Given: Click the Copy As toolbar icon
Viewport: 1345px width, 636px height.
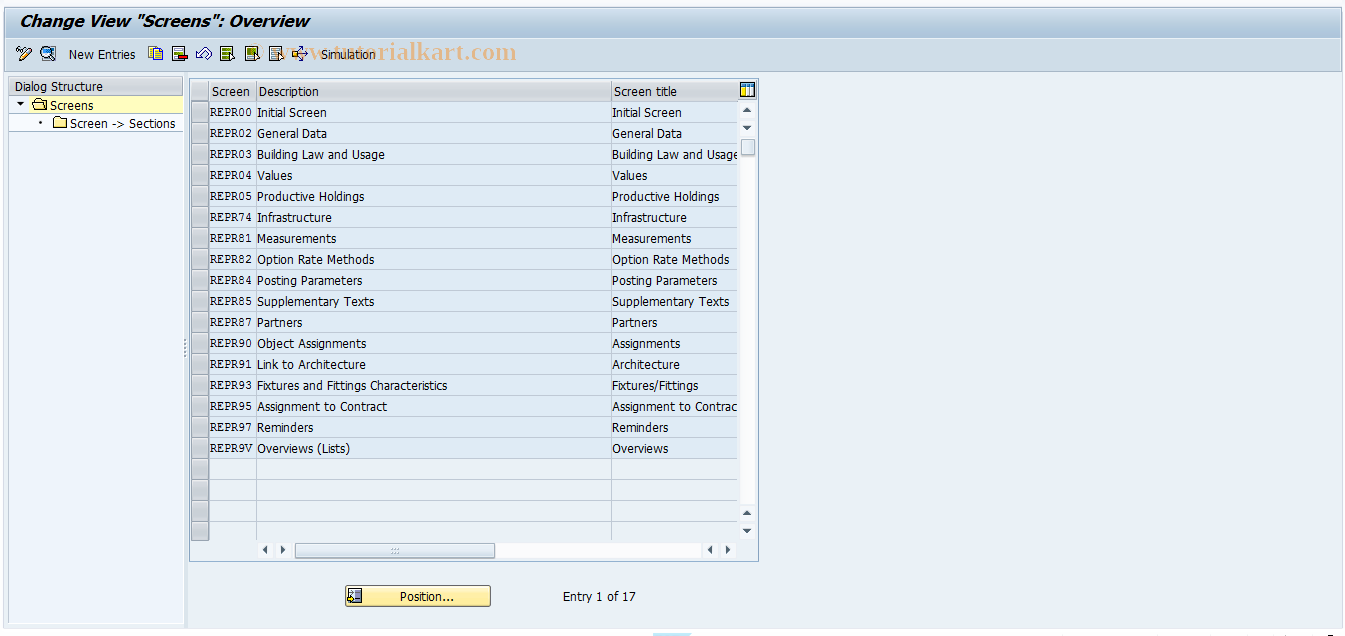Looking at the screenshot, I should point(156,54).
